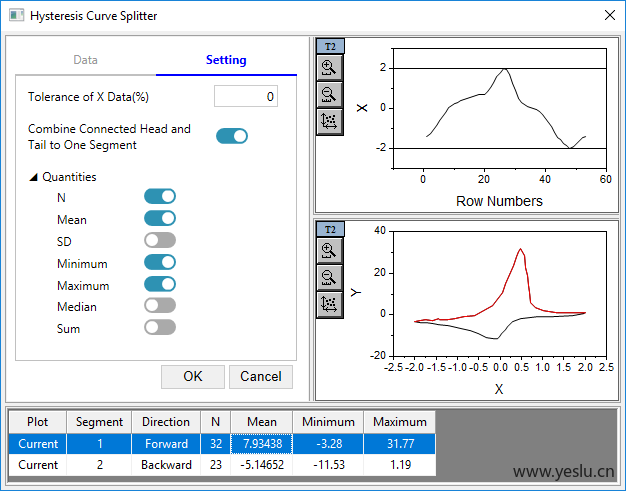Click the Tolerance of X Data(%) label

[88, 97]
